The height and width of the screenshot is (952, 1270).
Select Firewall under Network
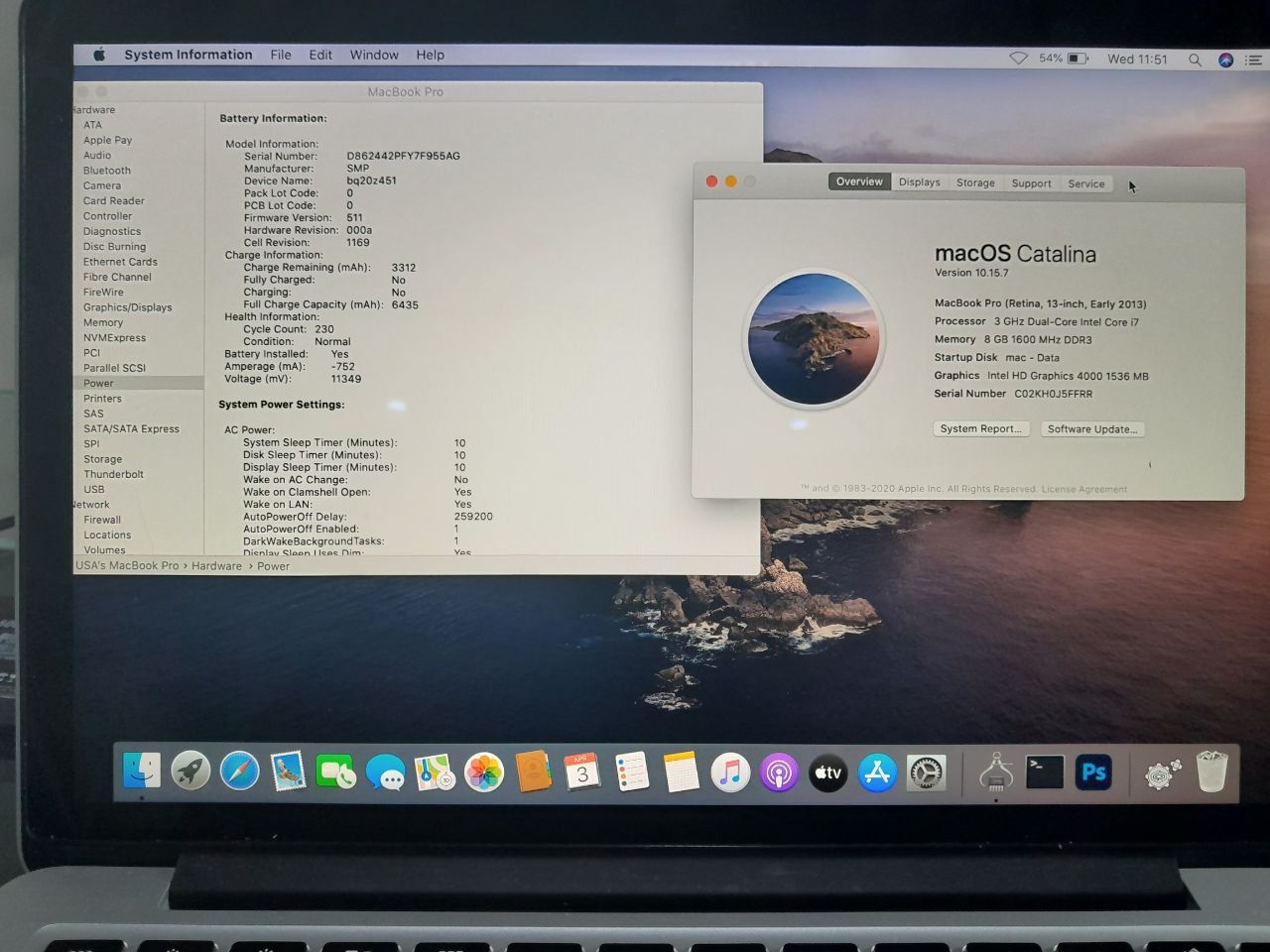(x=102, y=520)
